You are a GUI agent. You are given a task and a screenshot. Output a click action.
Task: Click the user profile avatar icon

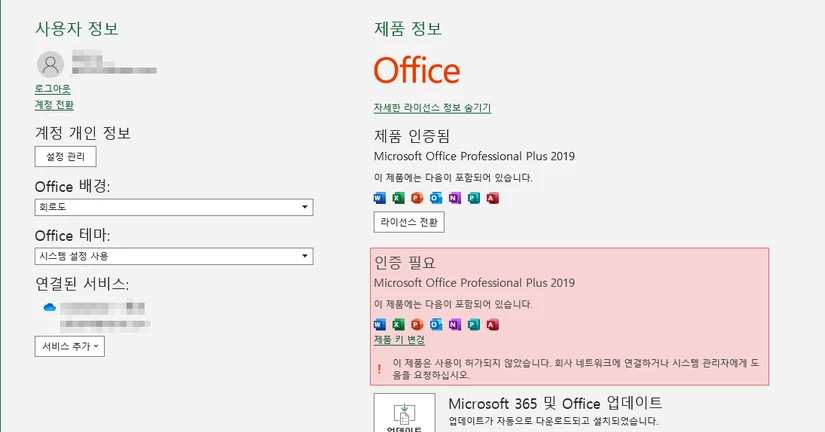pyautogui.click(x=51, y=64)
